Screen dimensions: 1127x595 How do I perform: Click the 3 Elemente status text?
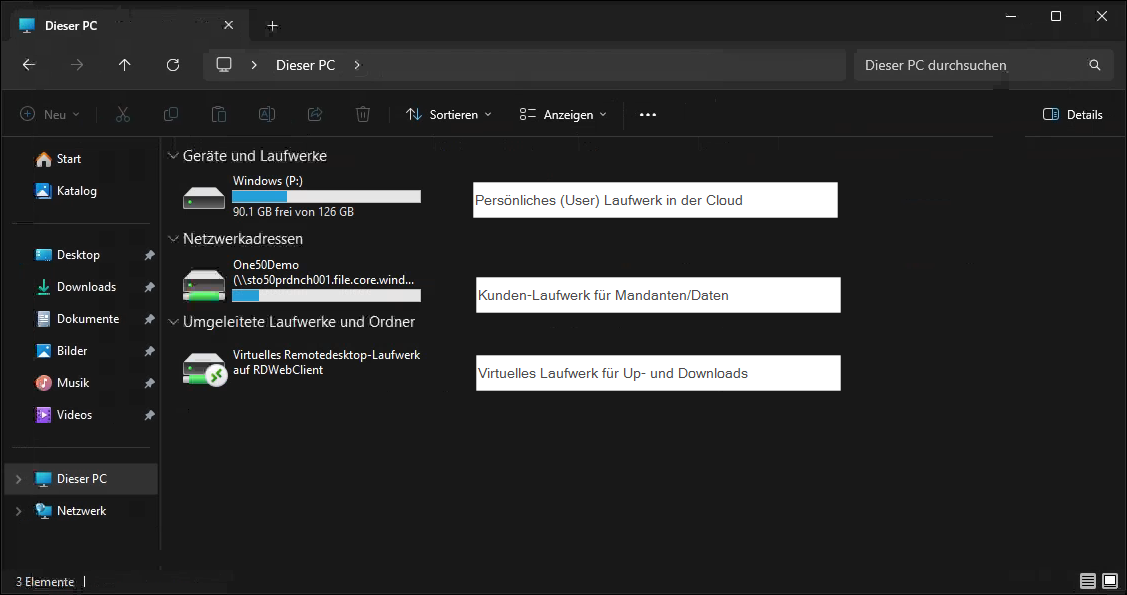45,582
